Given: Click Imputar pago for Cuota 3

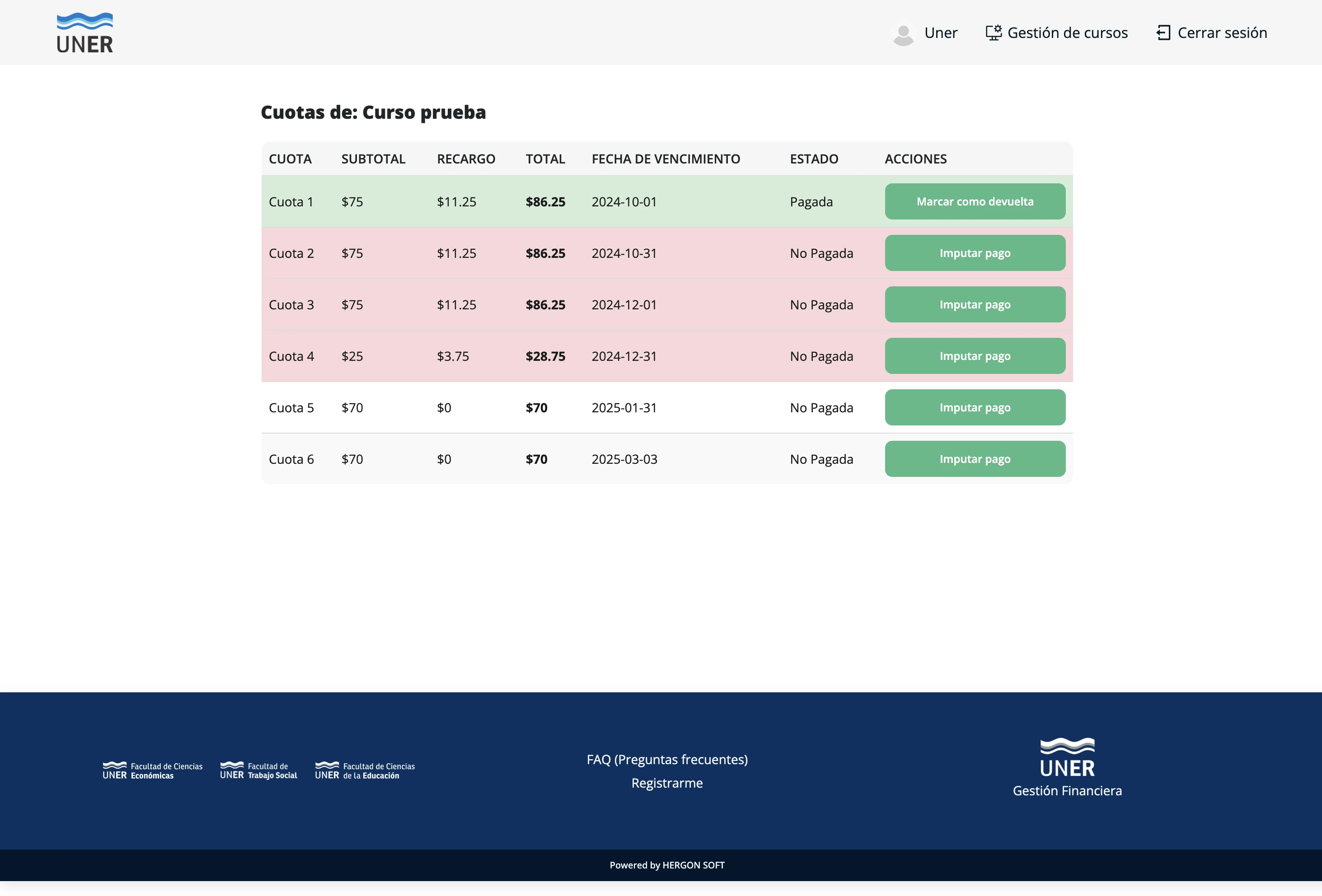Looking at the screenshot, I should [975, 304].
